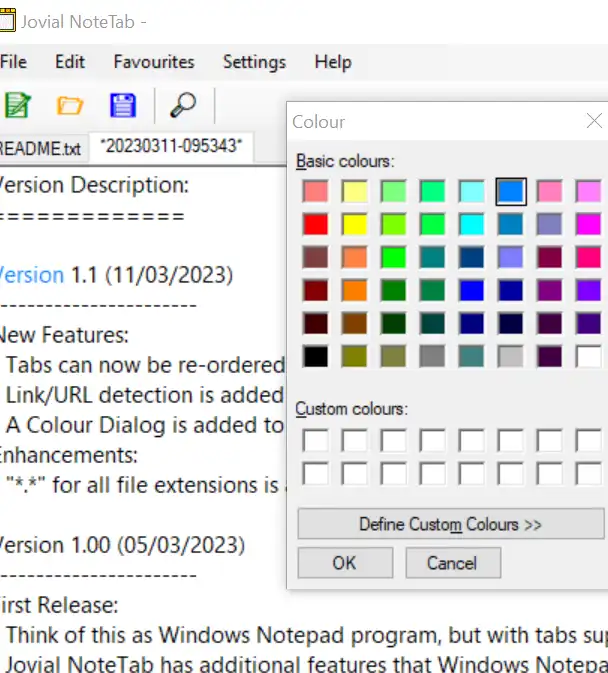
Task: Click the 'Version Description:' heading text
Action: (x=94, y=185)
